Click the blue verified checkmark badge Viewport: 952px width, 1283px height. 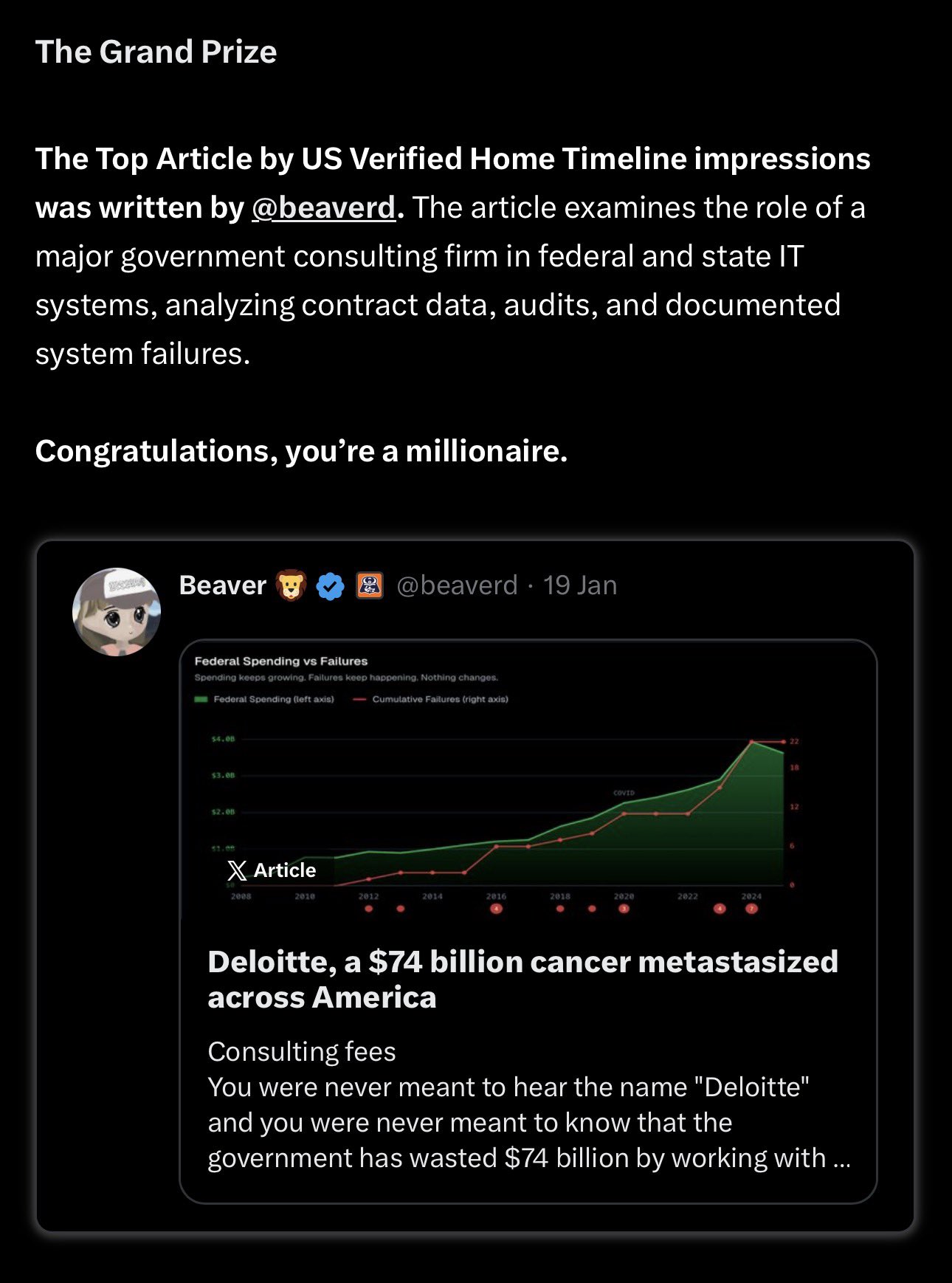coord(330,587)
